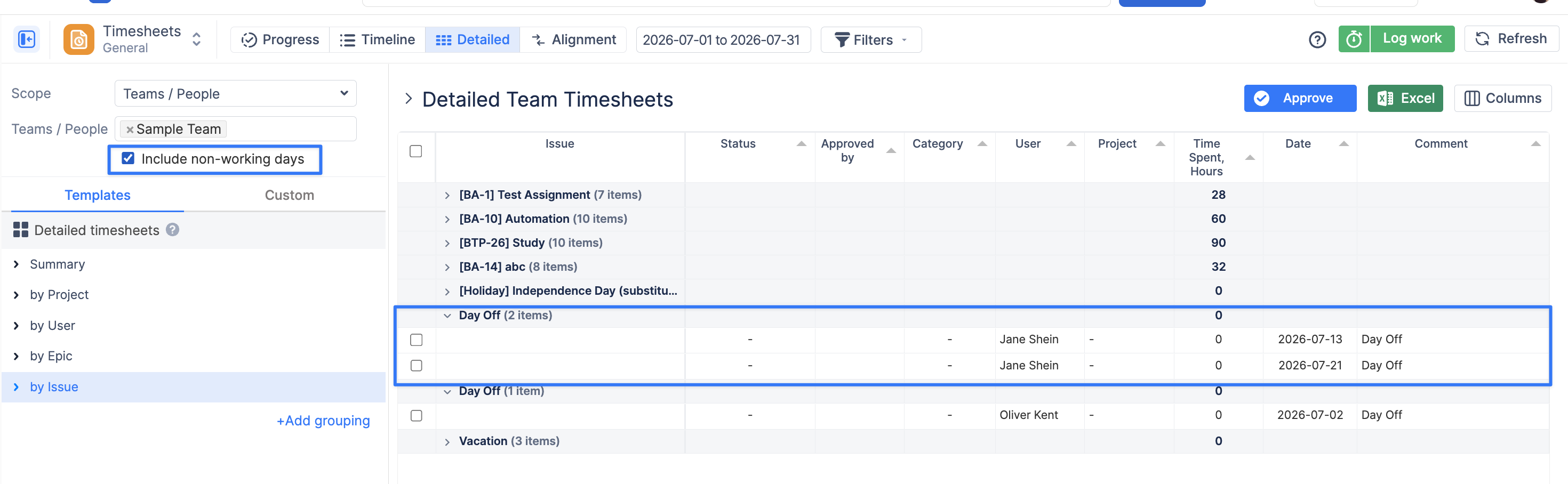Collapse Day Off (2 items) group
Image resolution: width=1568 pixels, height=484 pixels.
point(447,316)
